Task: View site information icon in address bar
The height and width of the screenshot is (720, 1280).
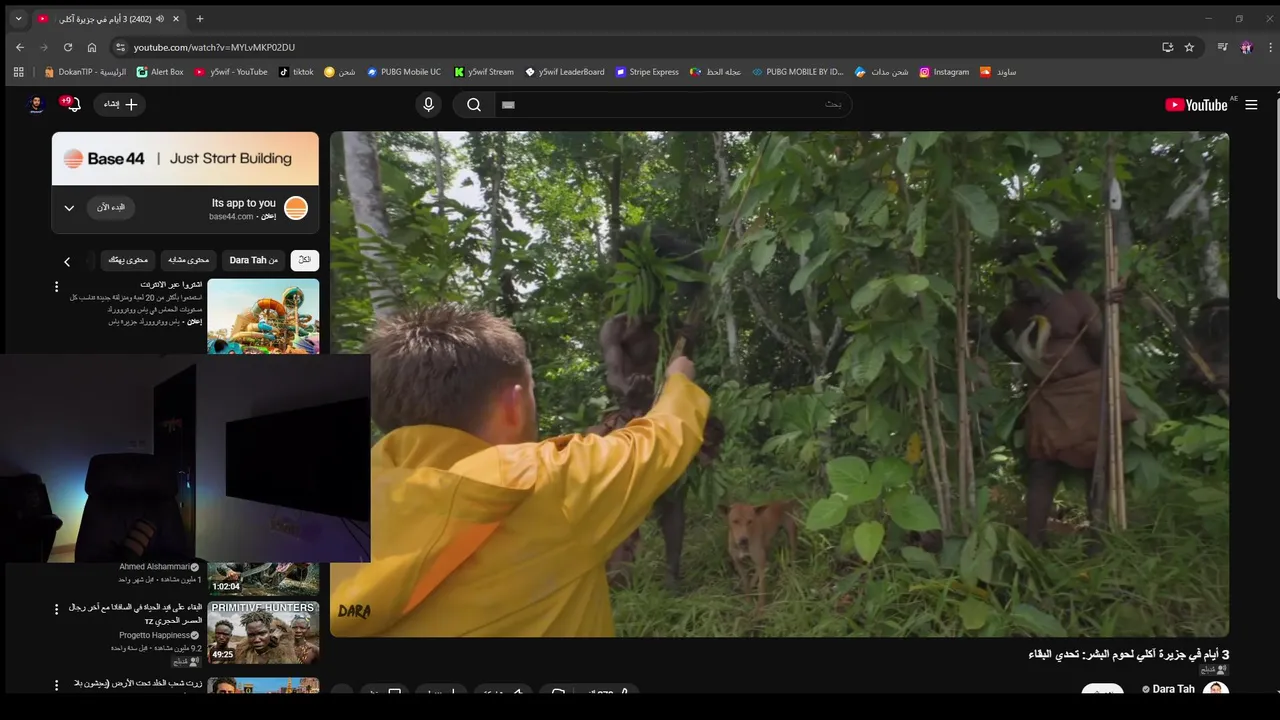Action: pos(120,47)
